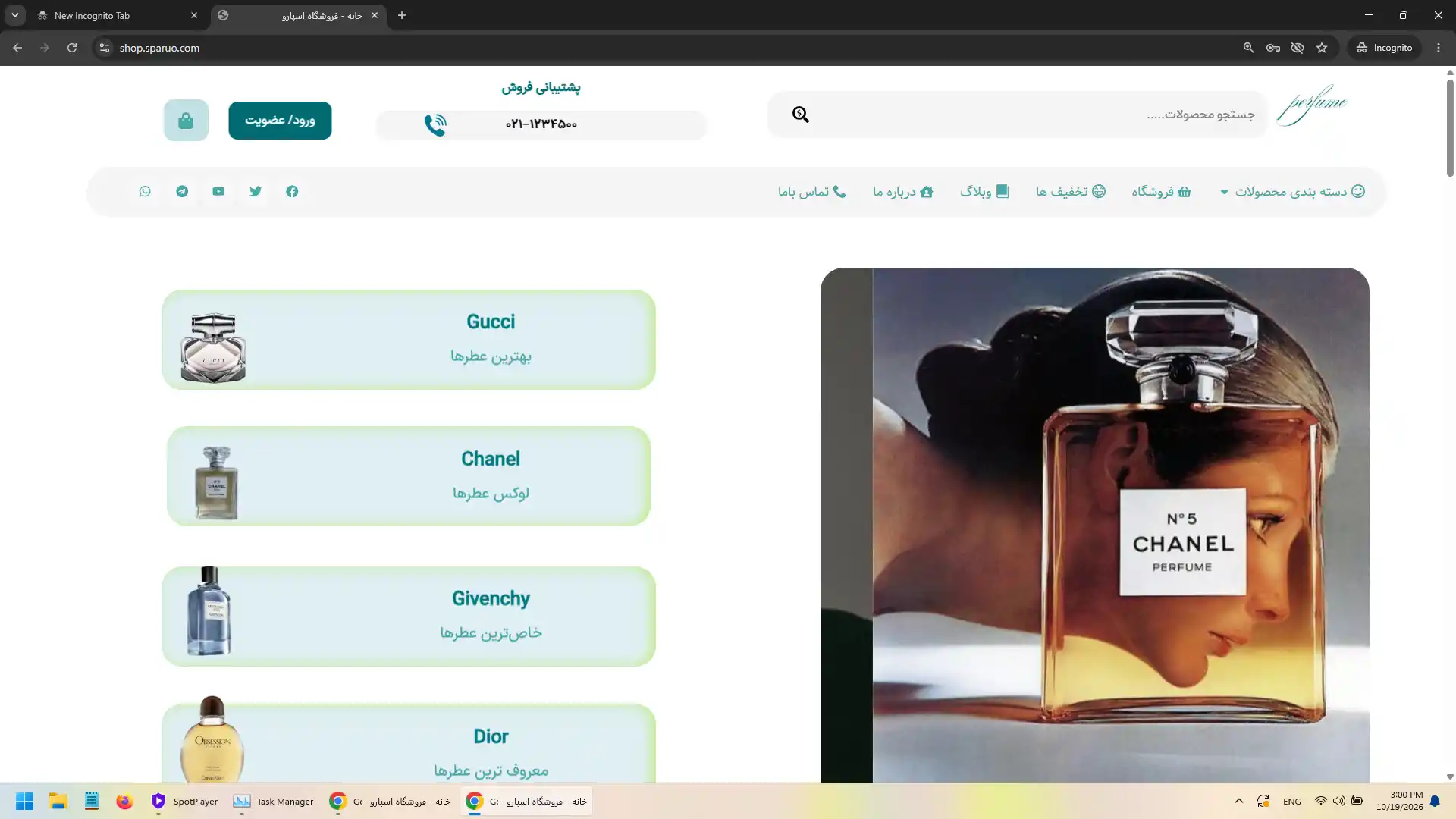
Task: Open Chrome three-dot menu
Action: click(x=1439, y=48)
